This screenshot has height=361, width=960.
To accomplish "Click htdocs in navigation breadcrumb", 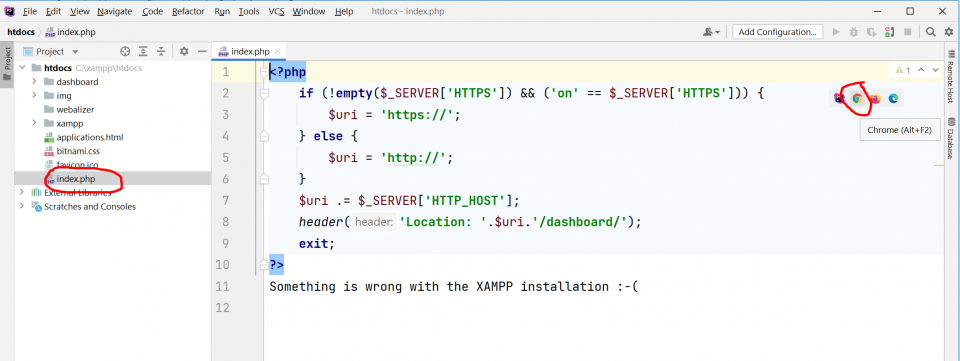I will point(20,32).
